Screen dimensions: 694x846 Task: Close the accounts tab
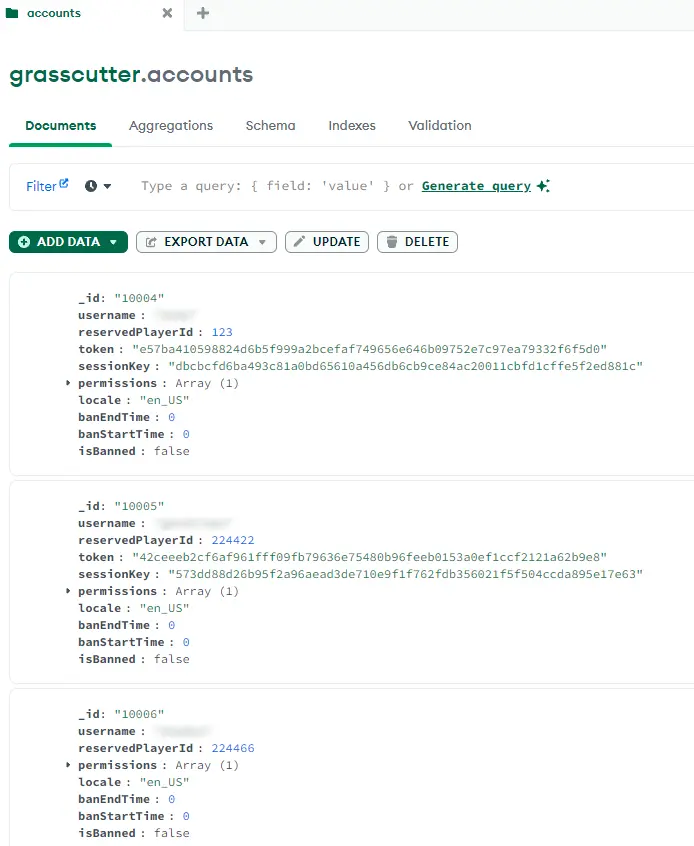click(167, 13)
